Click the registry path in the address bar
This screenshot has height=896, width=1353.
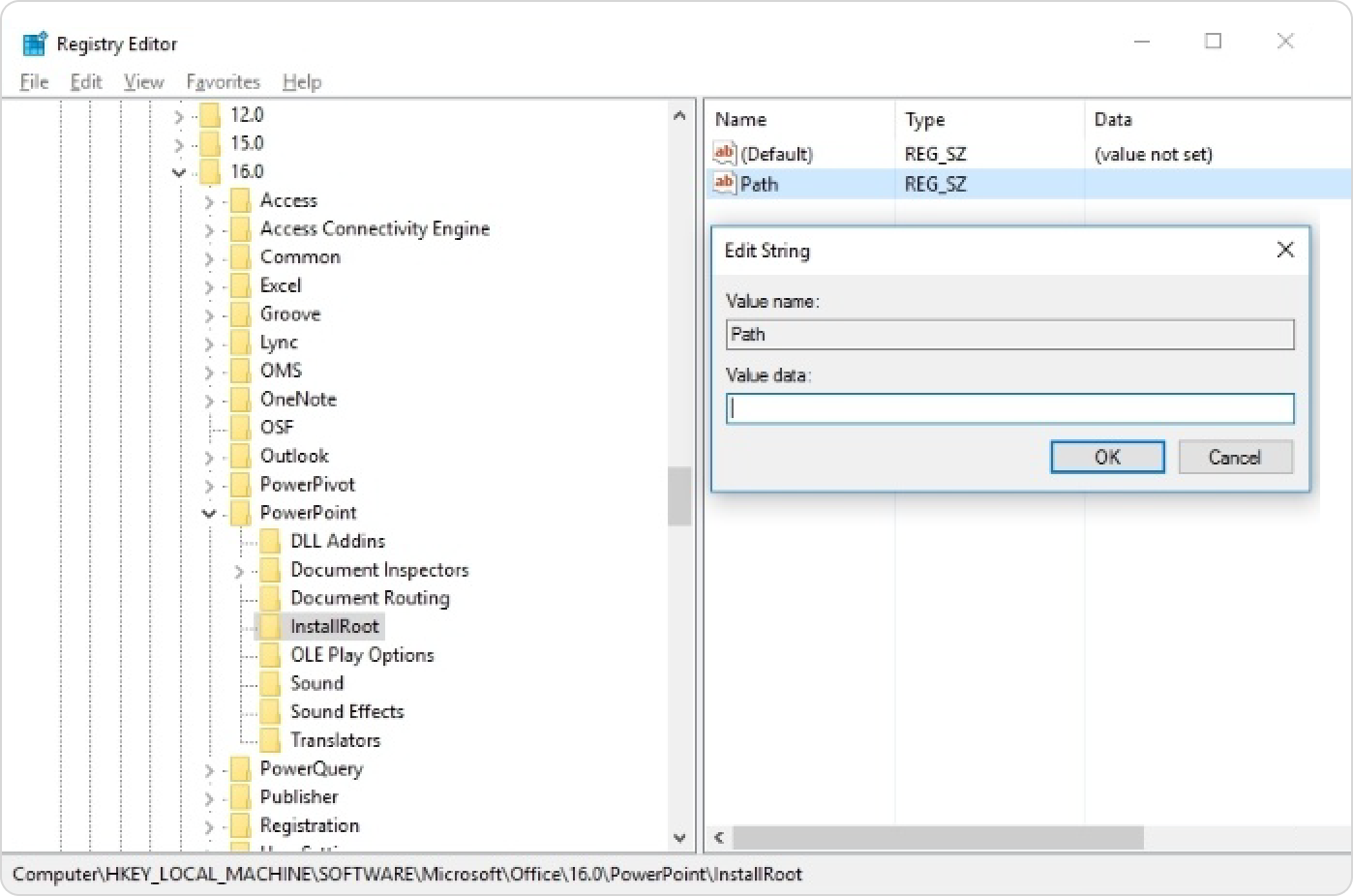(407, 875)
